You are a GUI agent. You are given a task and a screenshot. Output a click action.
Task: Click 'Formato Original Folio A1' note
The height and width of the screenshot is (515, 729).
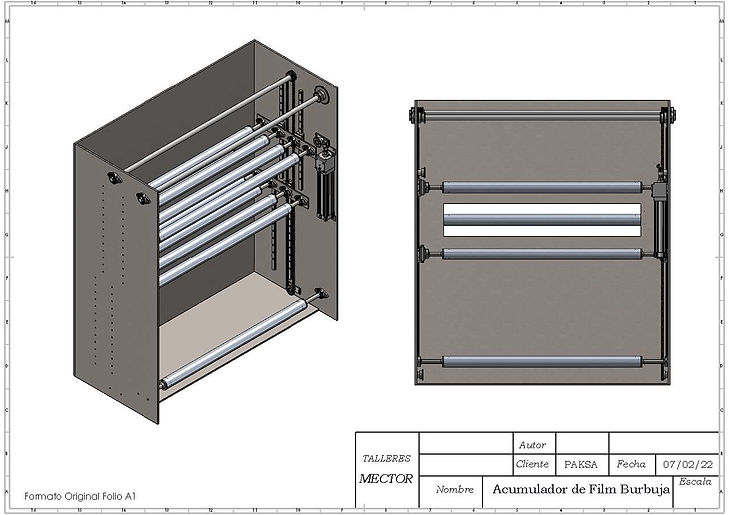pos(80,496)
